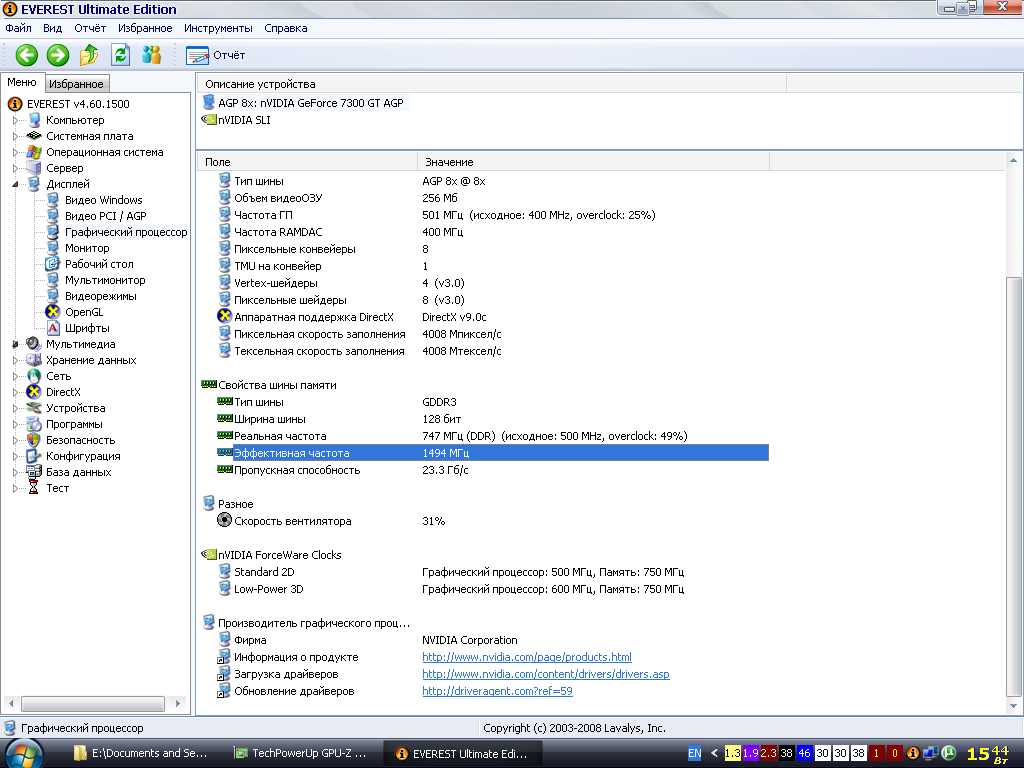Select the База данных tree item
Image resolution: width=1024 pixels, height=768 pixels.
click(x=78, y=472)
